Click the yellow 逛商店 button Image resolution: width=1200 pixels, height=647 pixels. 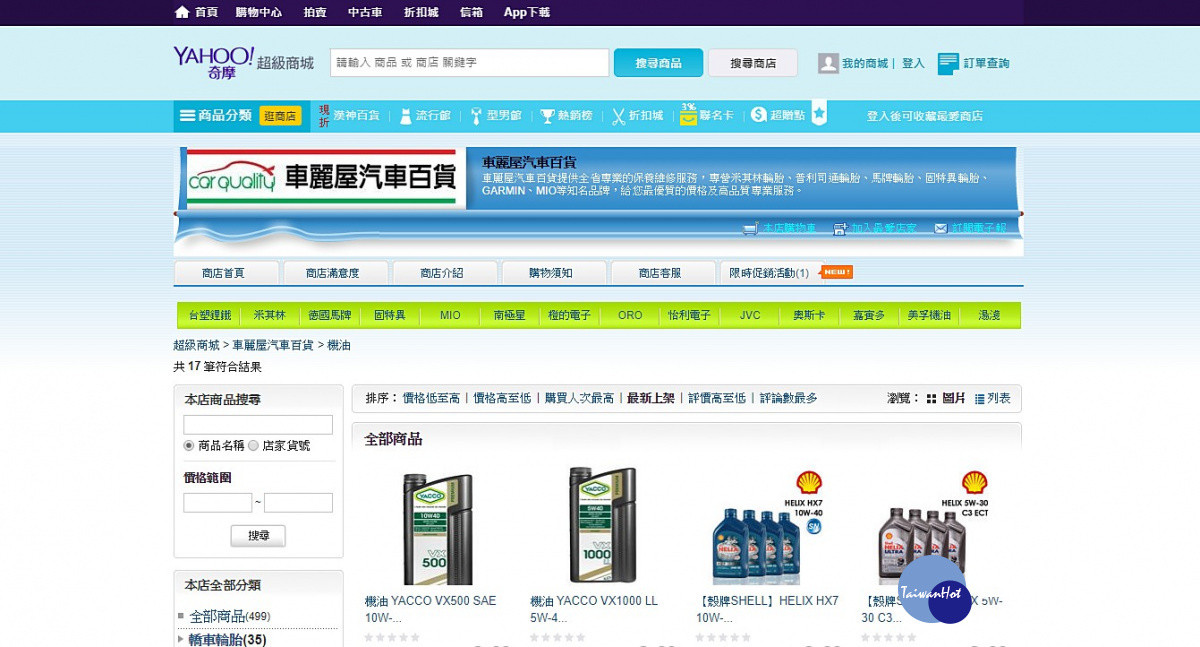[280, 116]
